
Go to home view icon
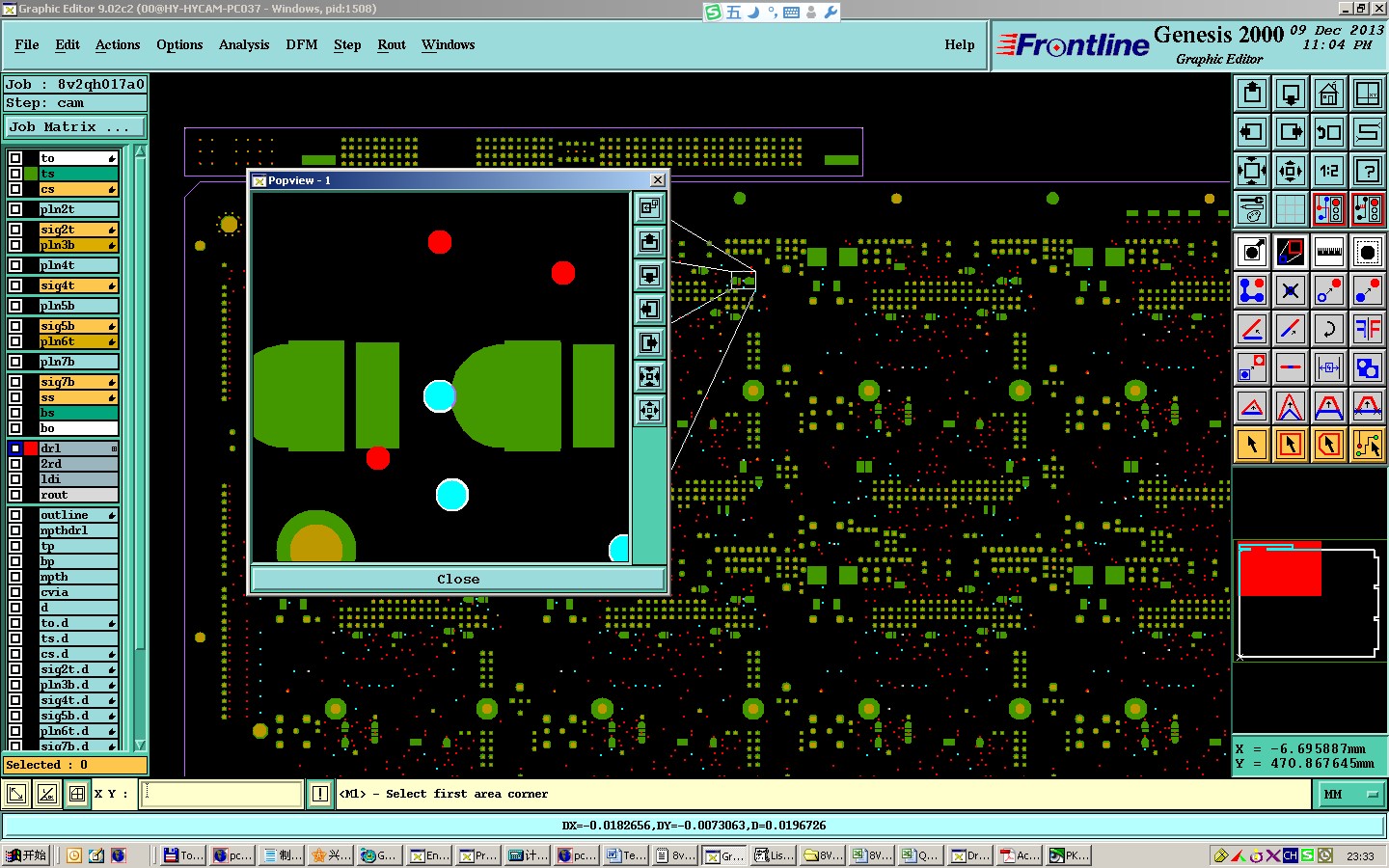pyautogui.click(x=1329, y=94)
